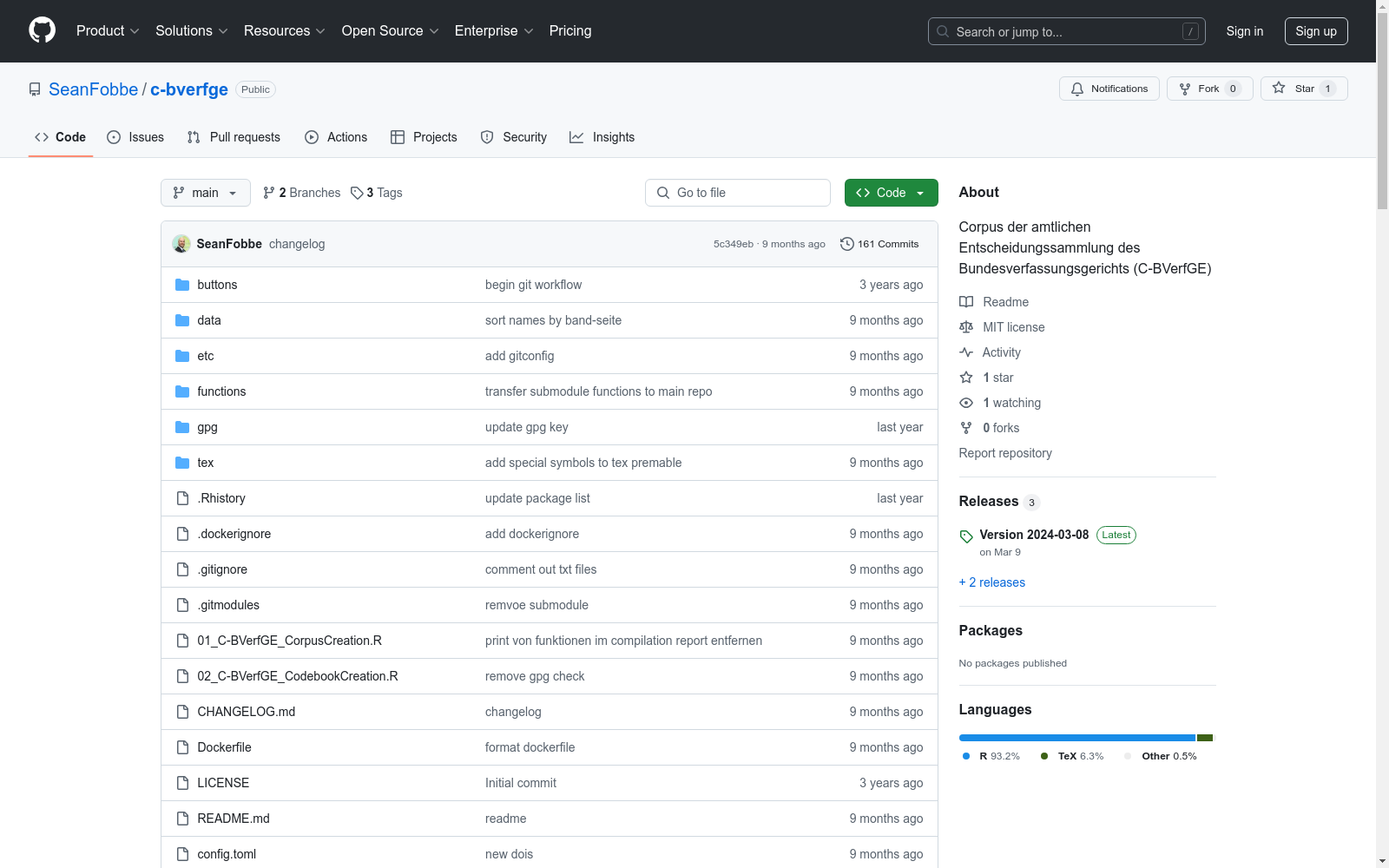Viewport: 1389px width, 868px height.
Task: Open the config.toml file
Action: coord(227,854)
